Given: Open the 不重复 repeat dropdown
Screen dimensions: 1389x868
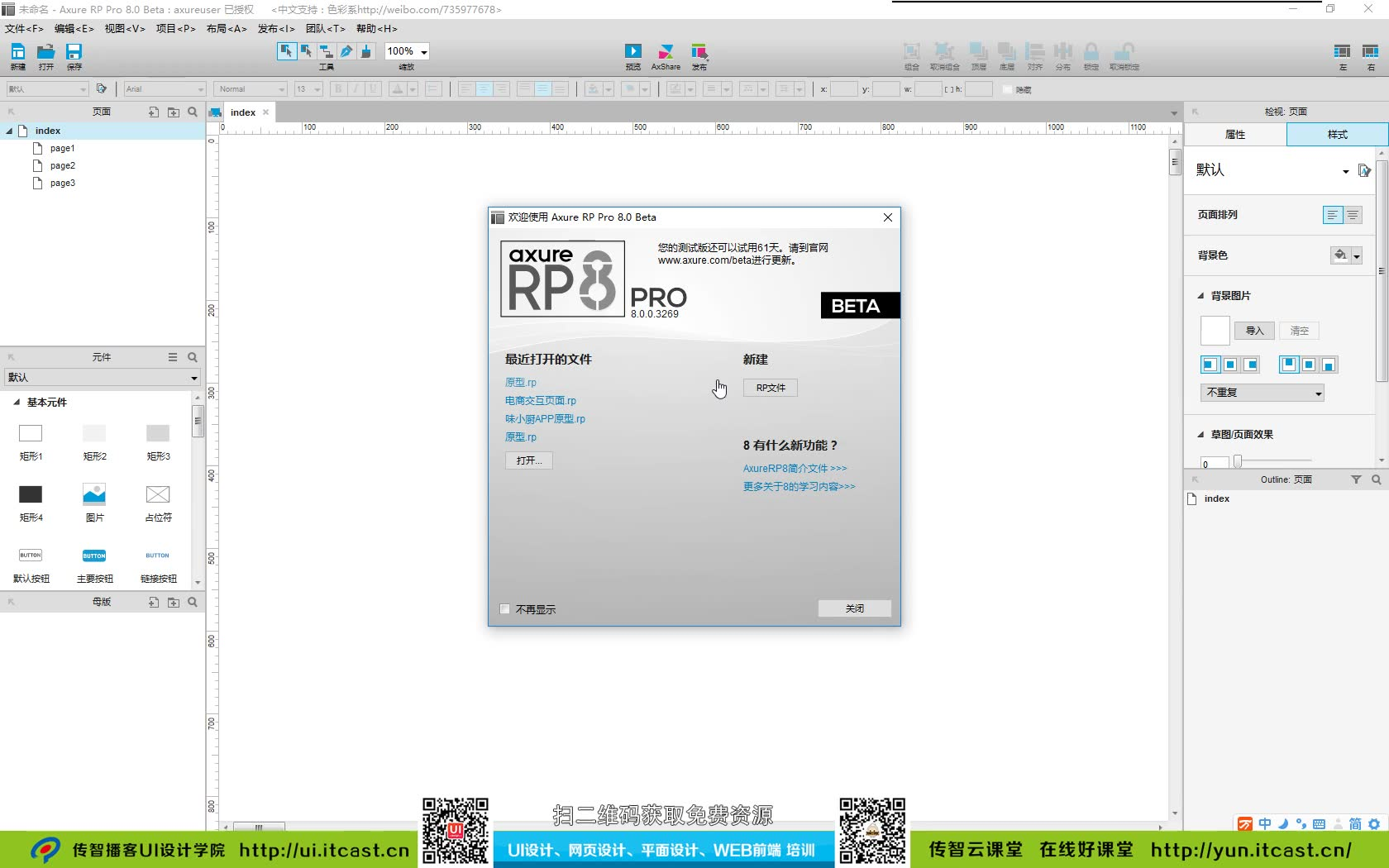Looking at the screenshot, I should (1263, 393).
